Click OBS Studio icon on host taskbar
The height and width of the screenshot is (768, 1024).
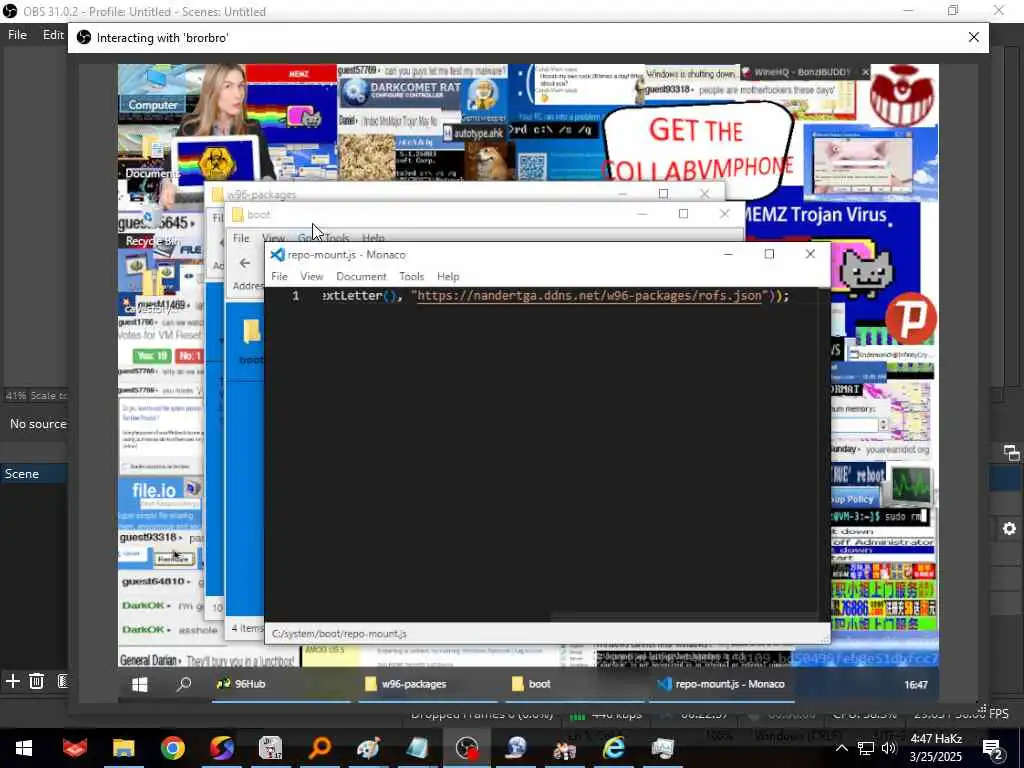pyautogui.click(x=466, y=748)
